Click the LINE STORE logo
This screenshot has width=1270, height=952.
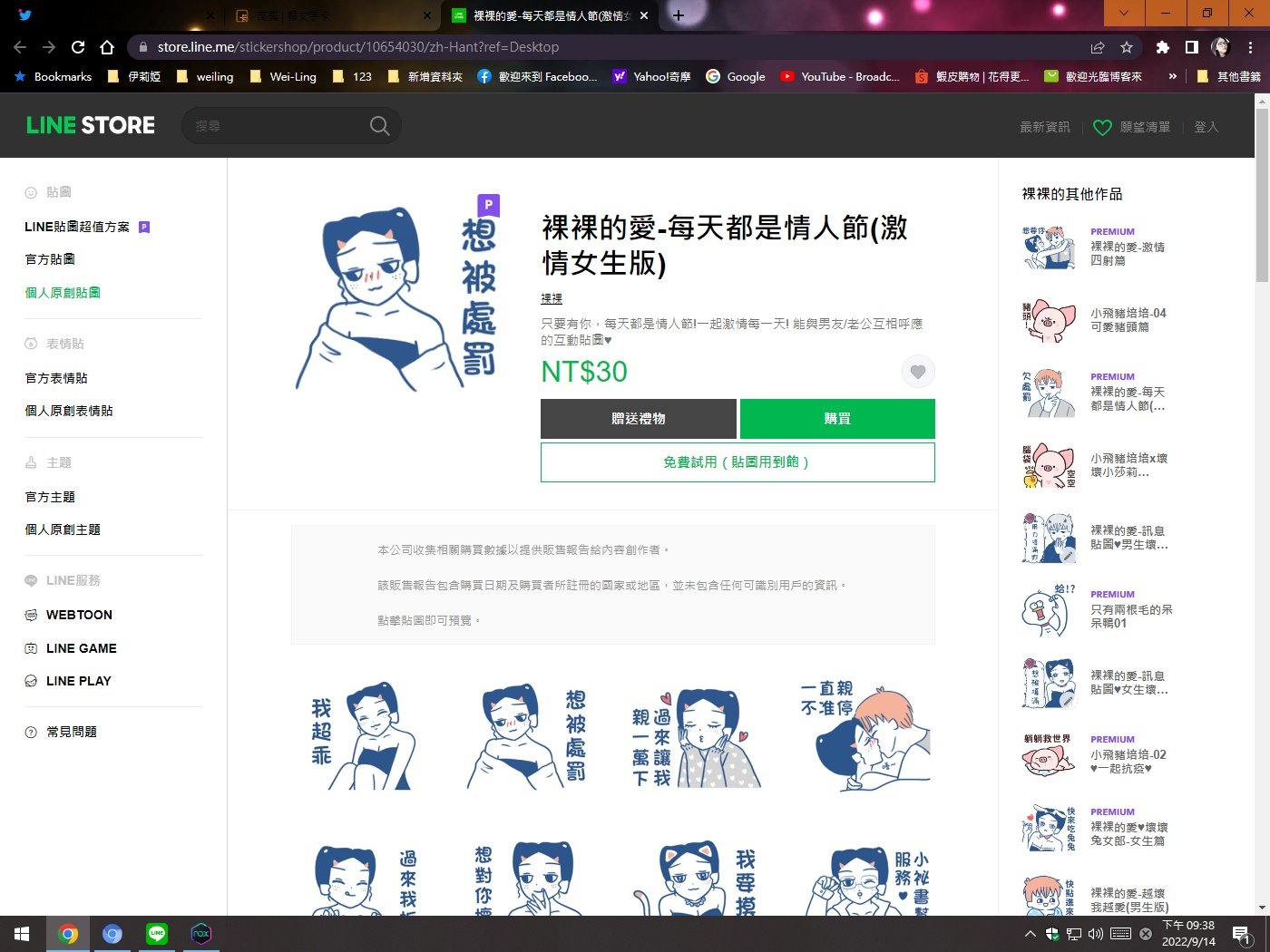tap(91, 125)
